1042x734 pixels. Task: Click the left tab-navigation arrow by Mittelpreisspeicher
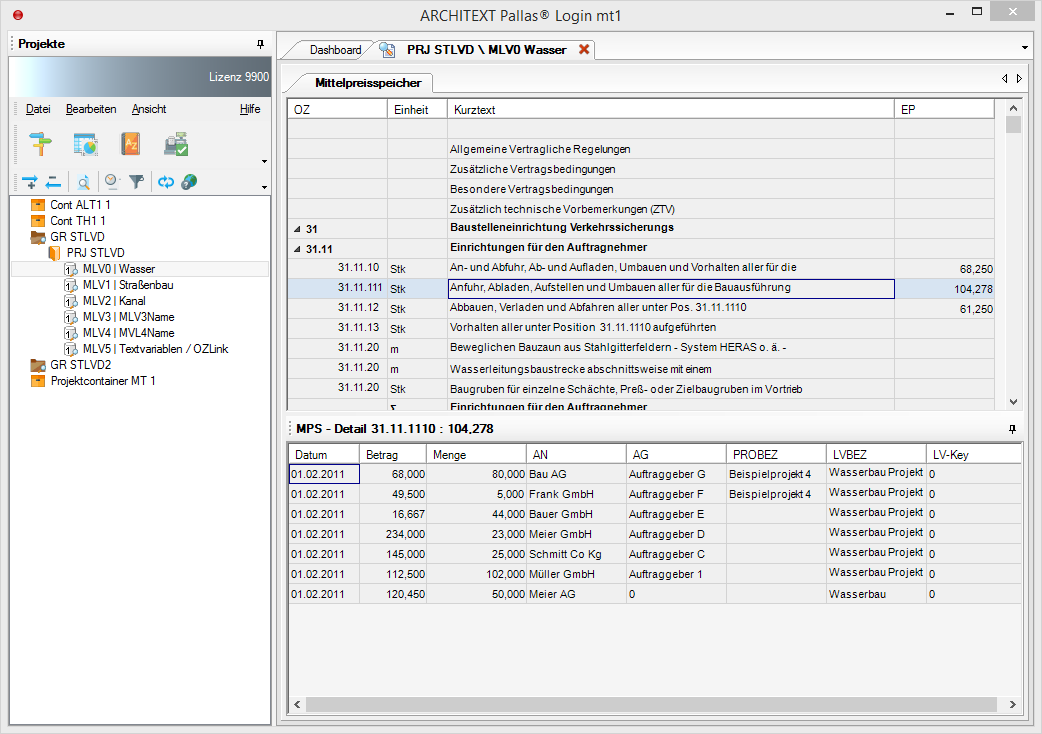click(1004, 78)
